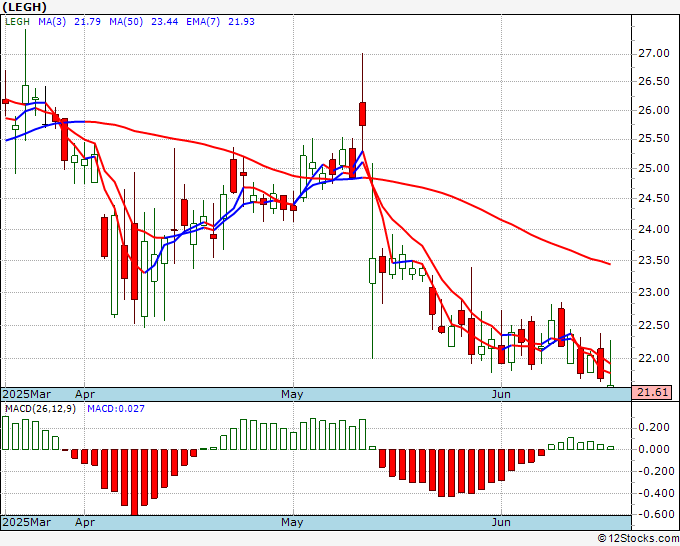Click the 26.00 price axis label
Viewport: 680px width, 546px height.
(x=654, y=110)
